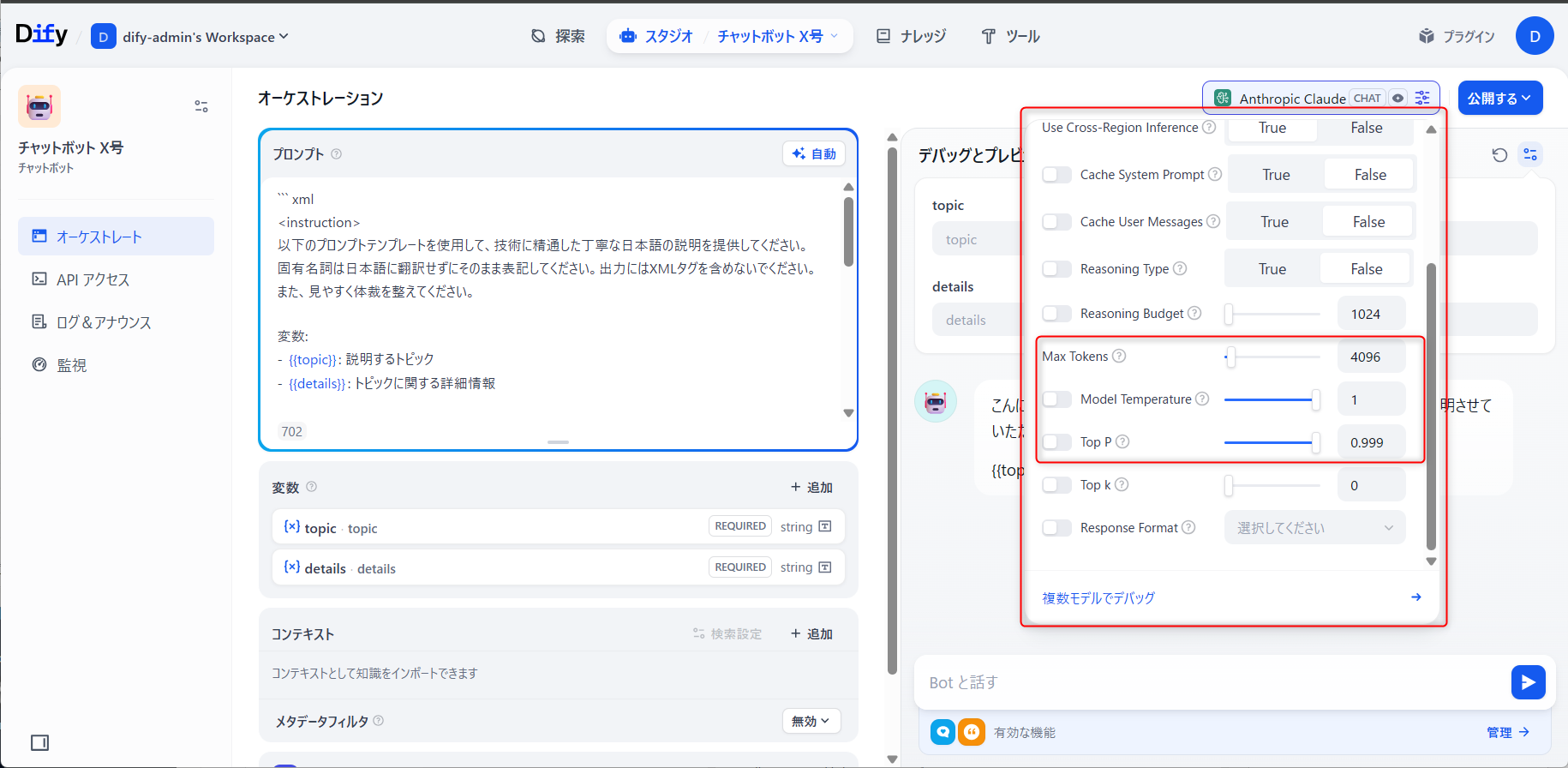Open the ツール tab
Screen dimensions: 1568x768
[1010, 36]
